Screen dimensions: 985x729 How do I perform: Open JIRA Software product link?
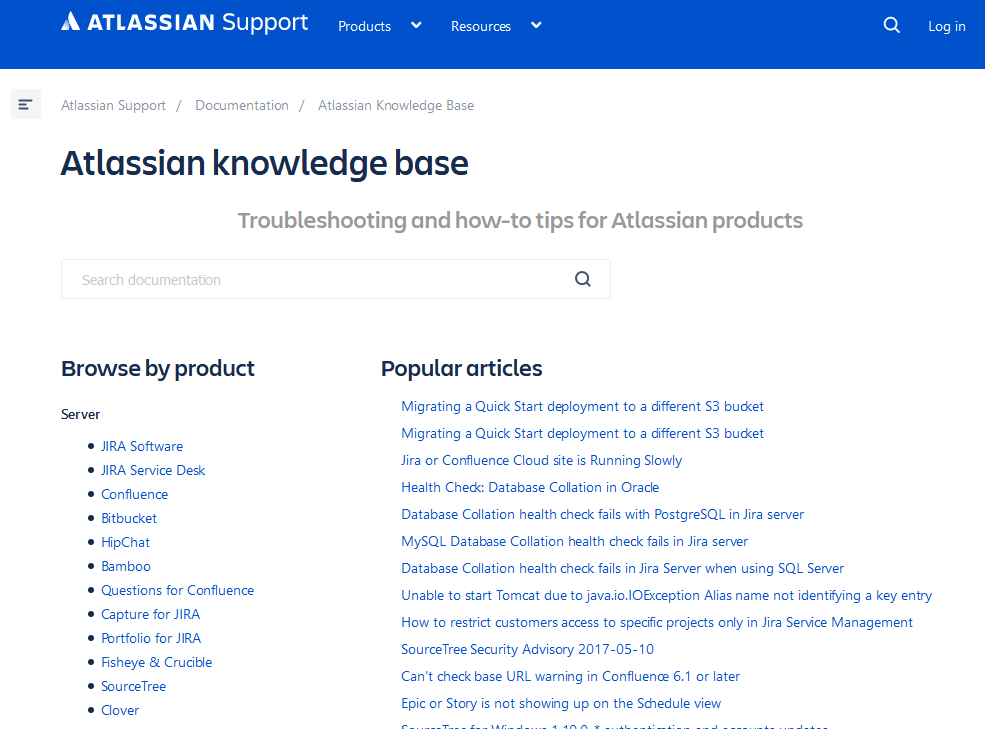142,446
